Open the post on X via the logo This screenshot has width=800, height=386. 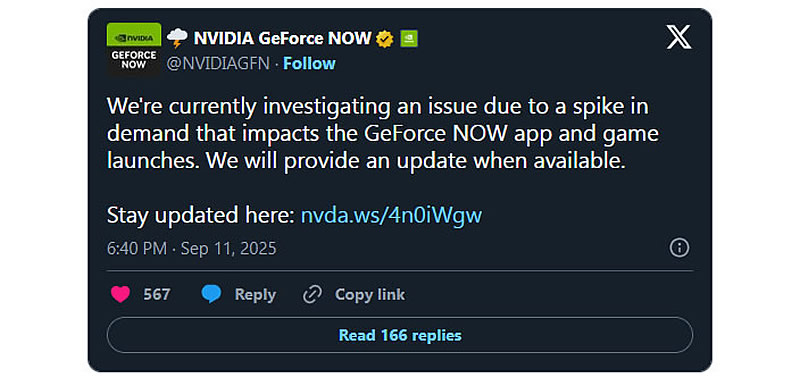(679, 37)
